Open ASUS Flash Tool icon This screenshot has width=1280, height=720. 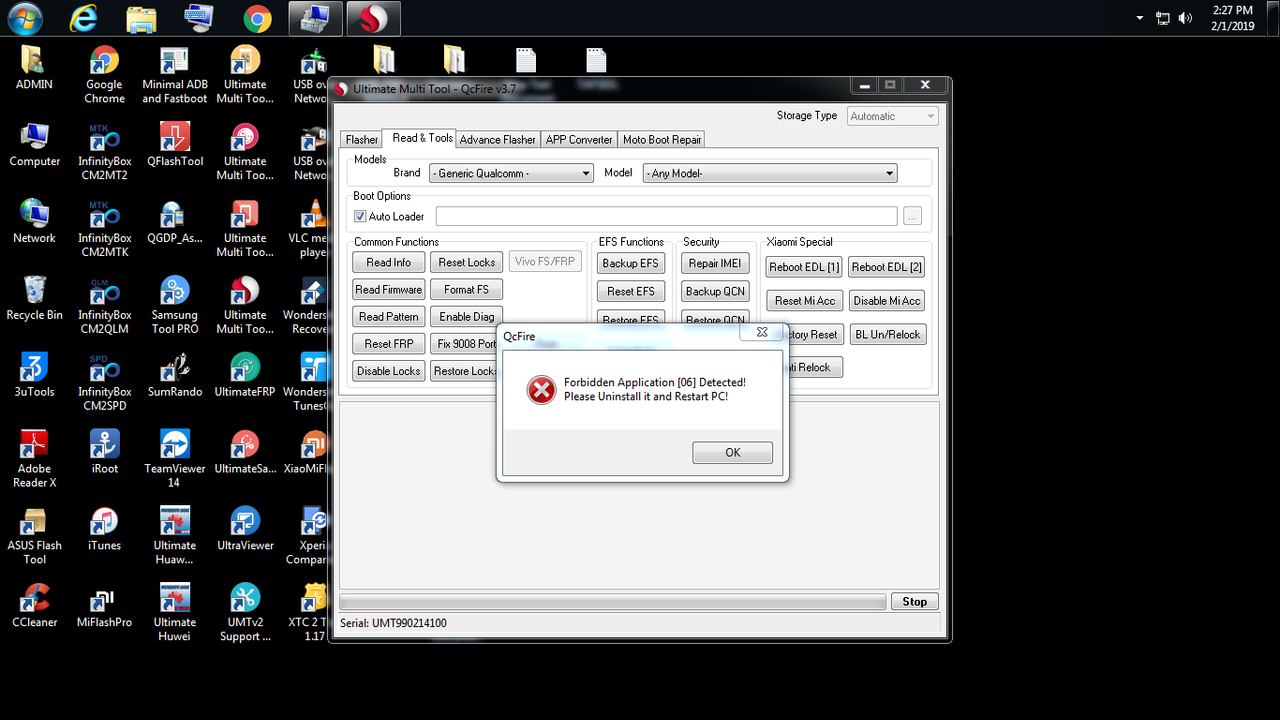coord(34,537)
